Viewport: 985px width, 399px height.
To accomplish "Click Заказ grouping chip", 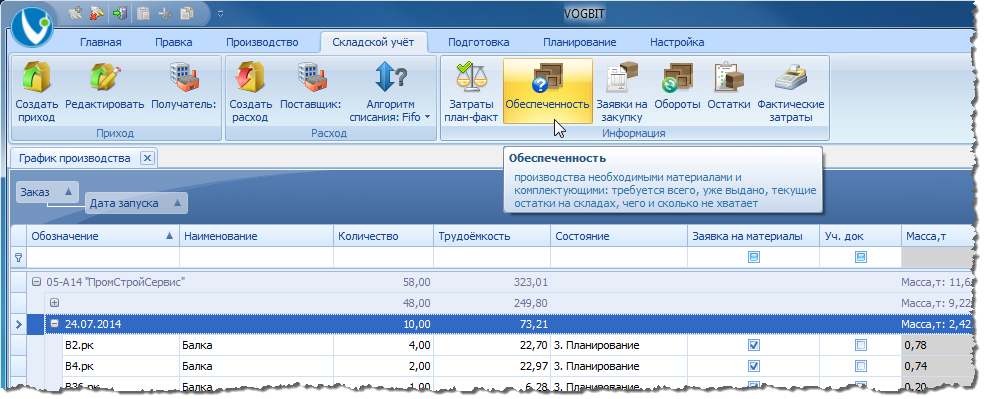I will tap(48, 192).
